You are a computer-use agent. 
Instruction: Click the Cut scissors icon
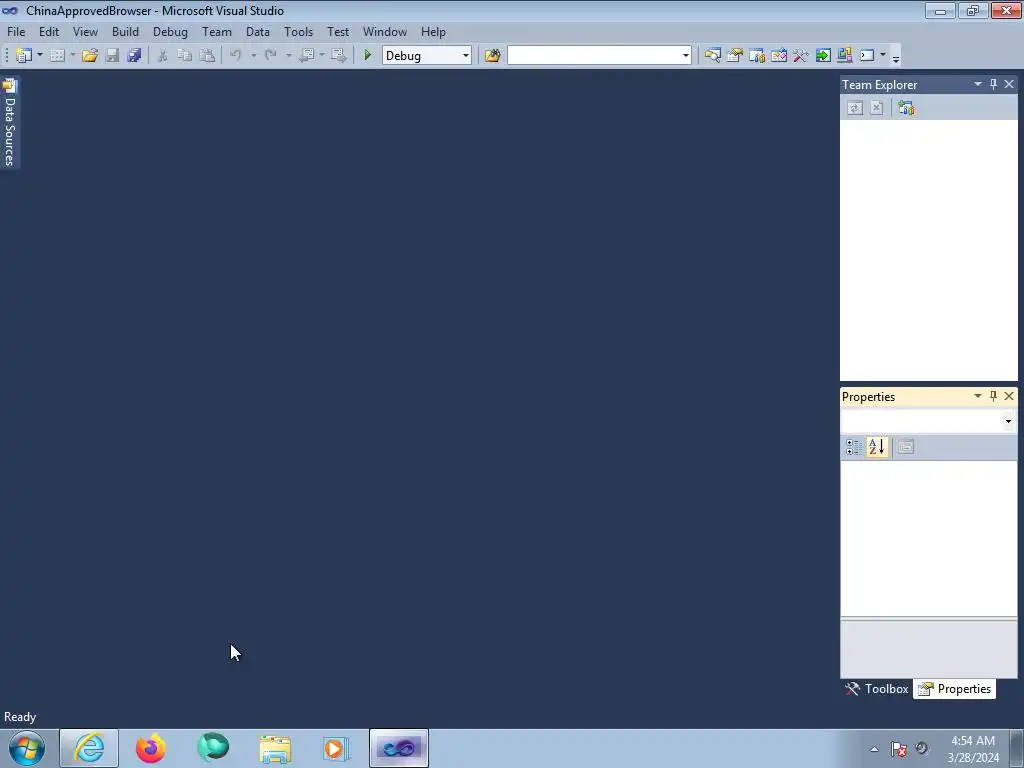[163, 56]
